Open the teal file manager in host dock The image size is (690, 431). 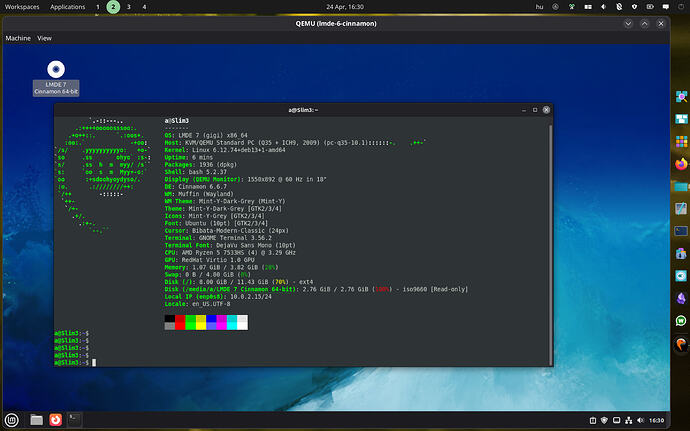coord(681,187)
